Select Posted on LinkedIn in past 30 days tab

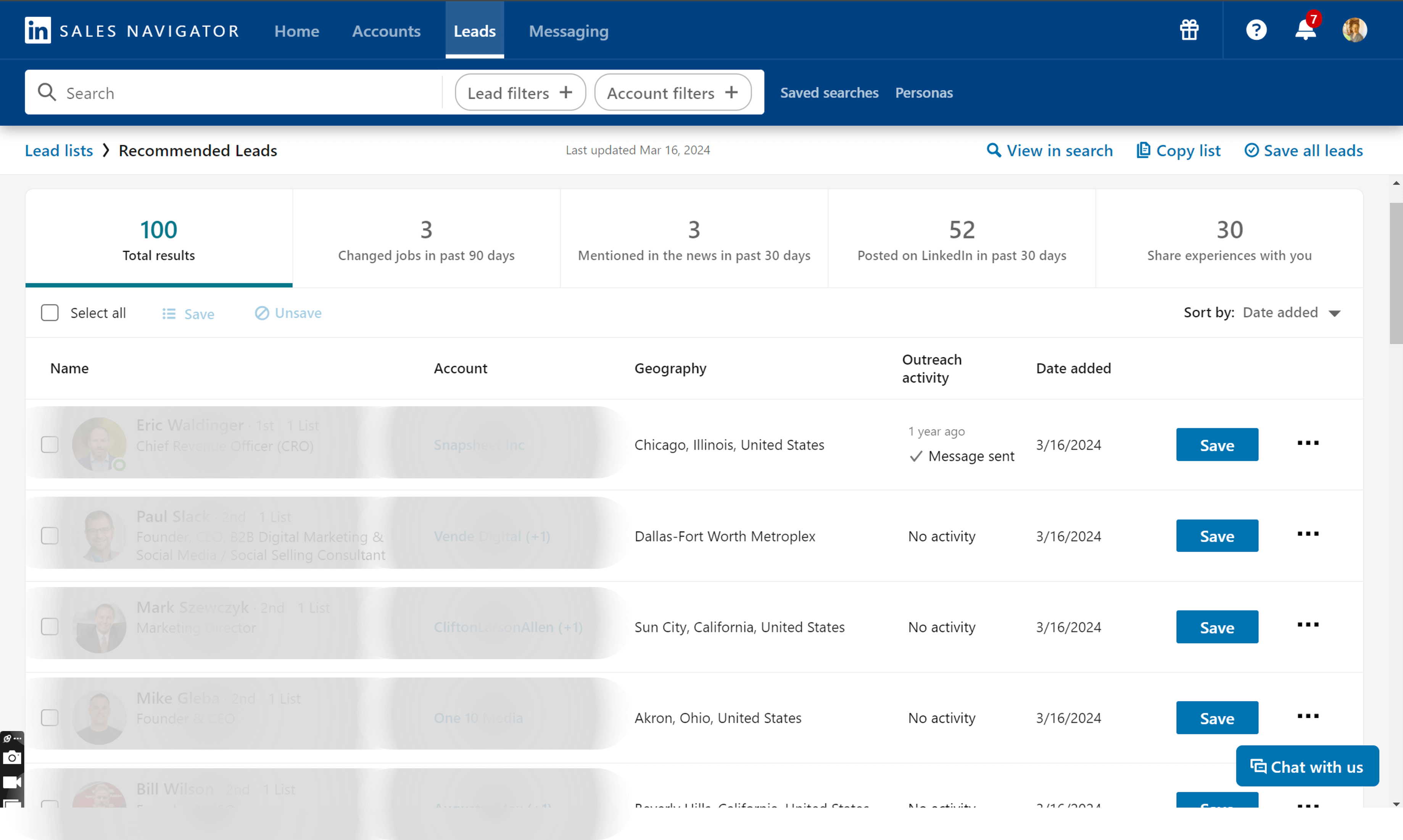tap(962, 239)
